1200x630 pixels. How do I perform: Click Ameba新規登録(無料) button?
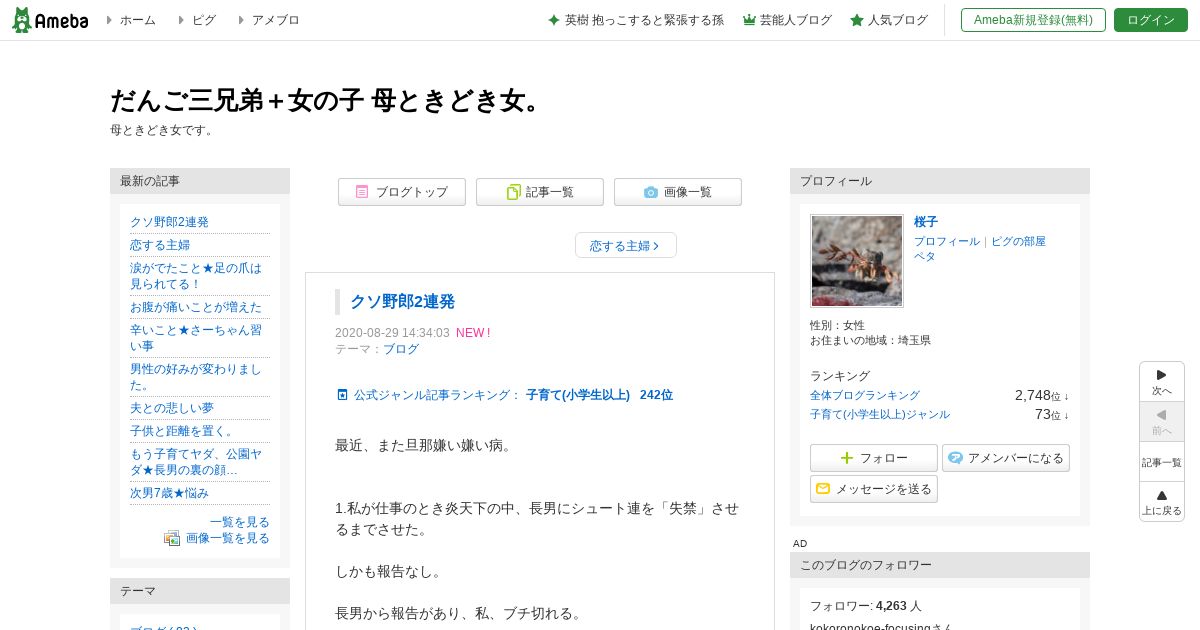coord(1033,20)
